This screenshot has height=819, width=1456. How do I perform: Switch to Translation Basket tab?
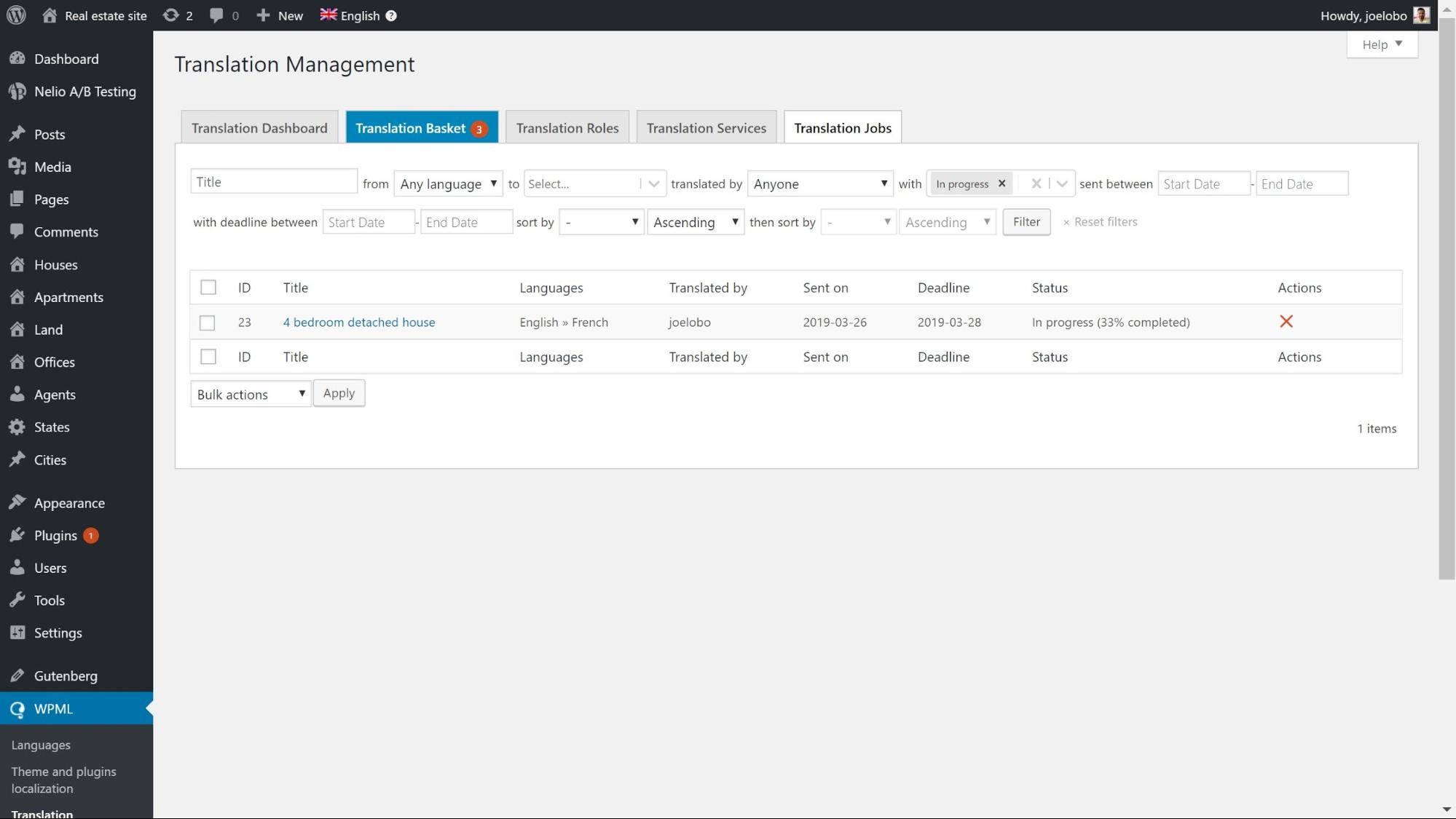[421, 128]
